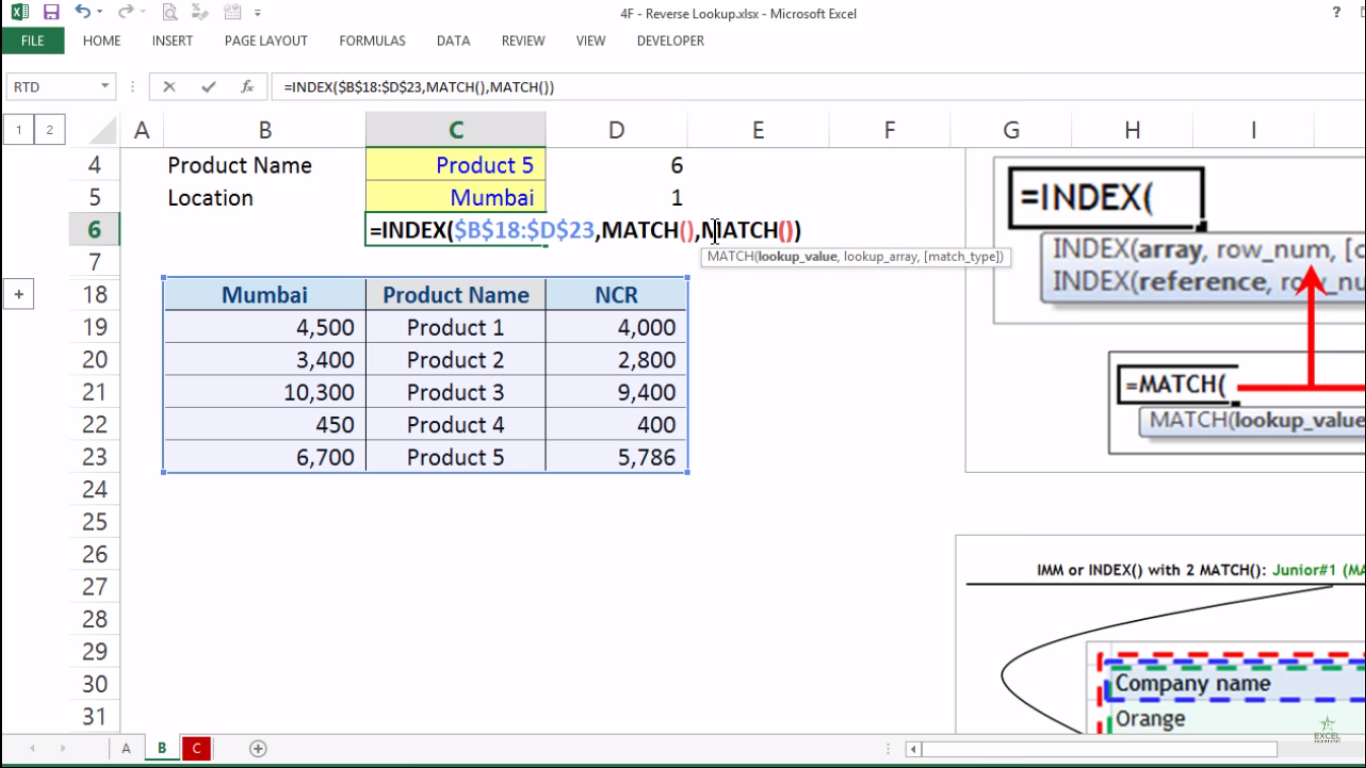Open the FORMULAS ribbon tab

(x=372, y=41)
